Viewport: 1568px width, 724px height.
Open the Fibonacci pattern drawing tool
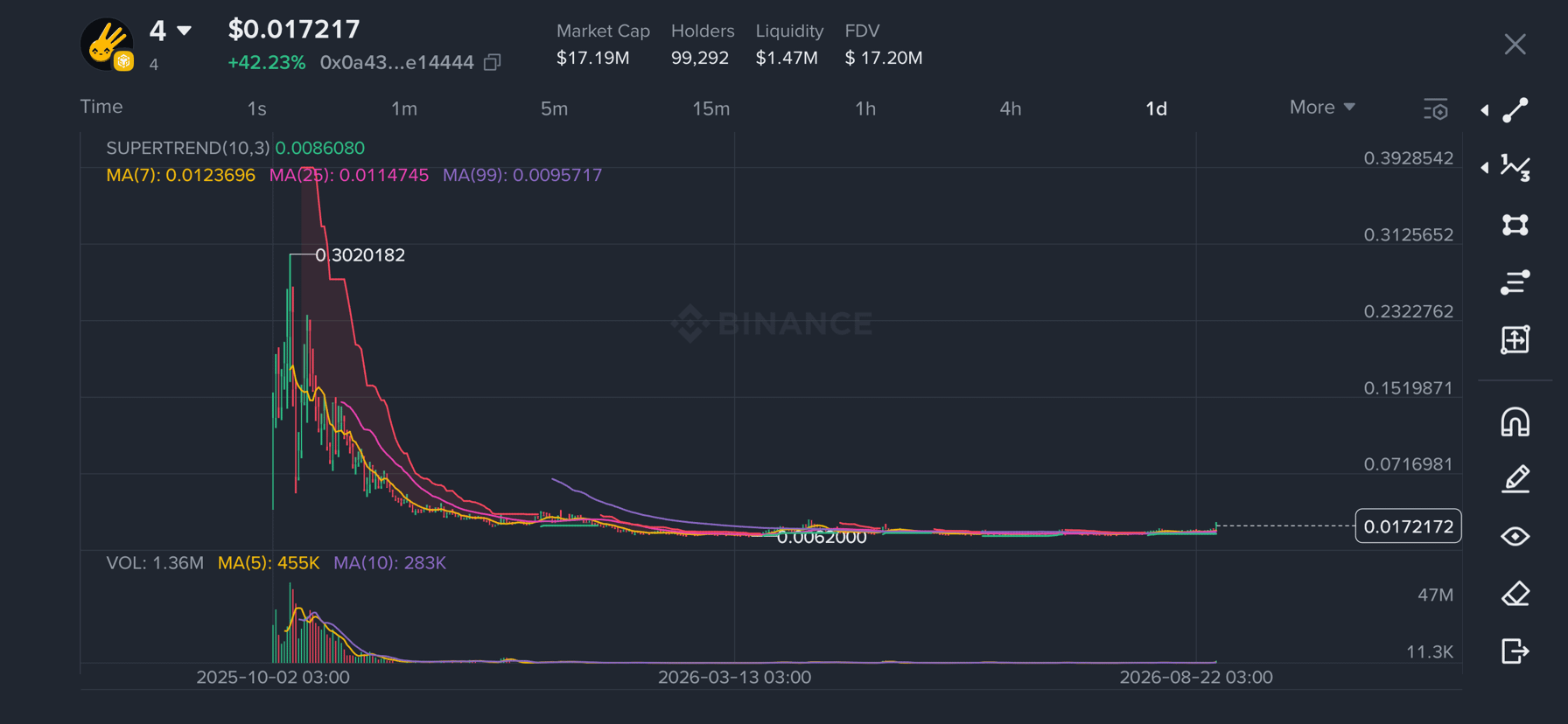[1515, 167]
